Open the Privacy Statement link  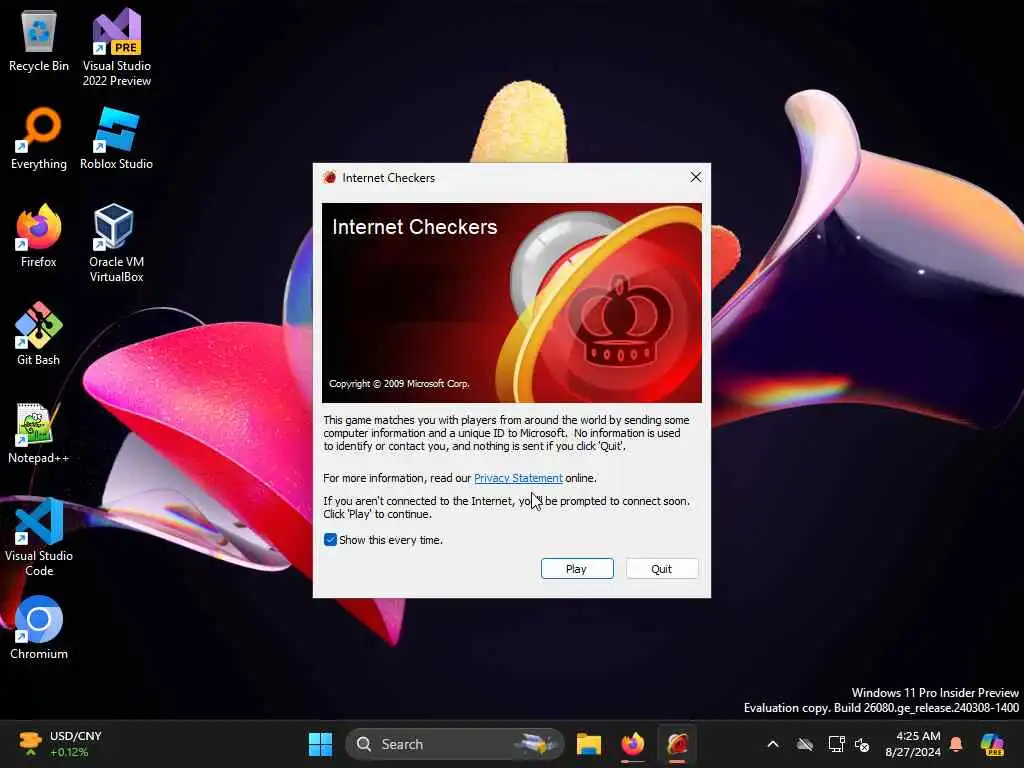tap(518, 478)
